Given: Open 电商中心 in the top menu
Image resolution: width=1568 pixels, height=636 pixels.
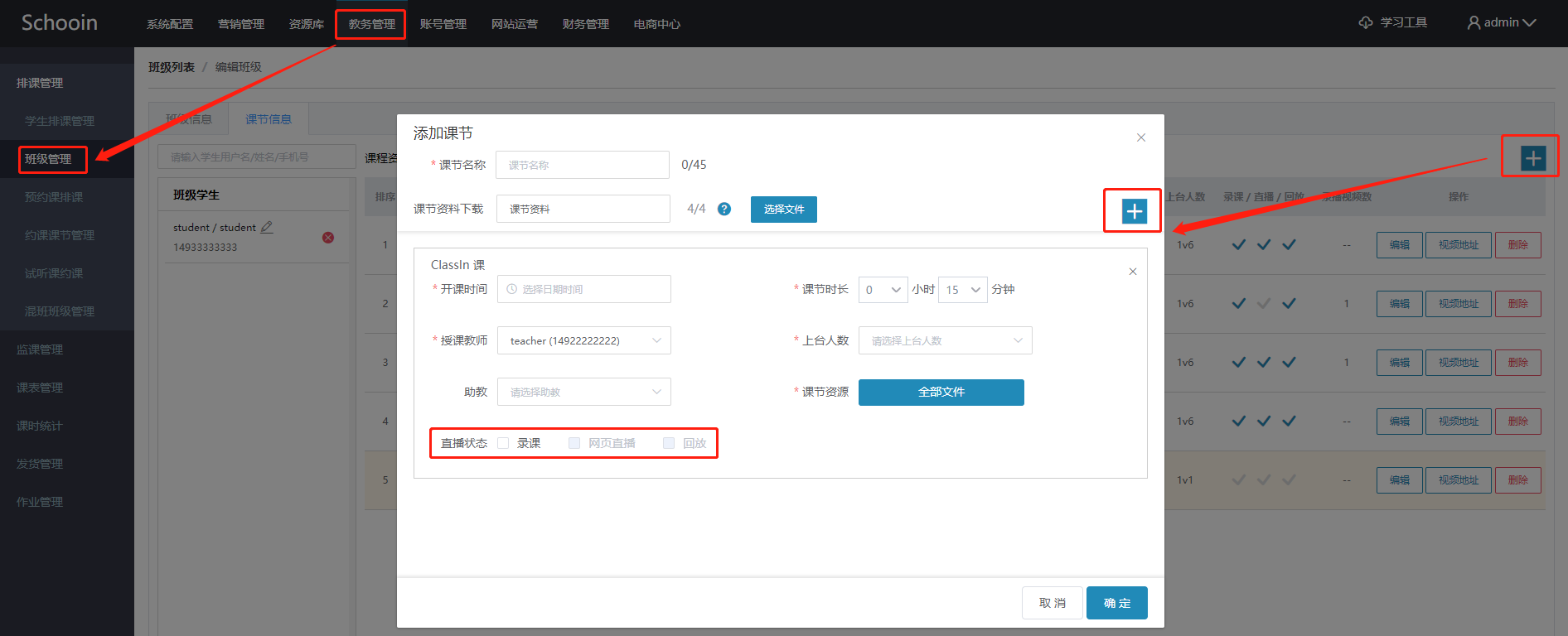Looking at the screenshot, I should click(657, 24).
